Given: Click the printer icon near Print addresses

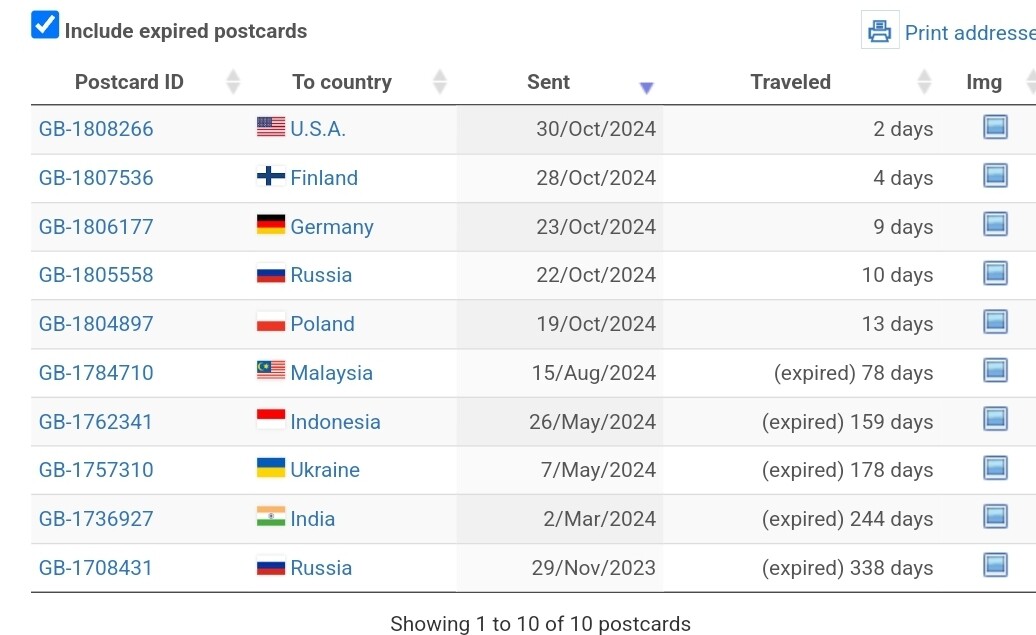Looking at the screenshot, I should [x=879, y=30].
